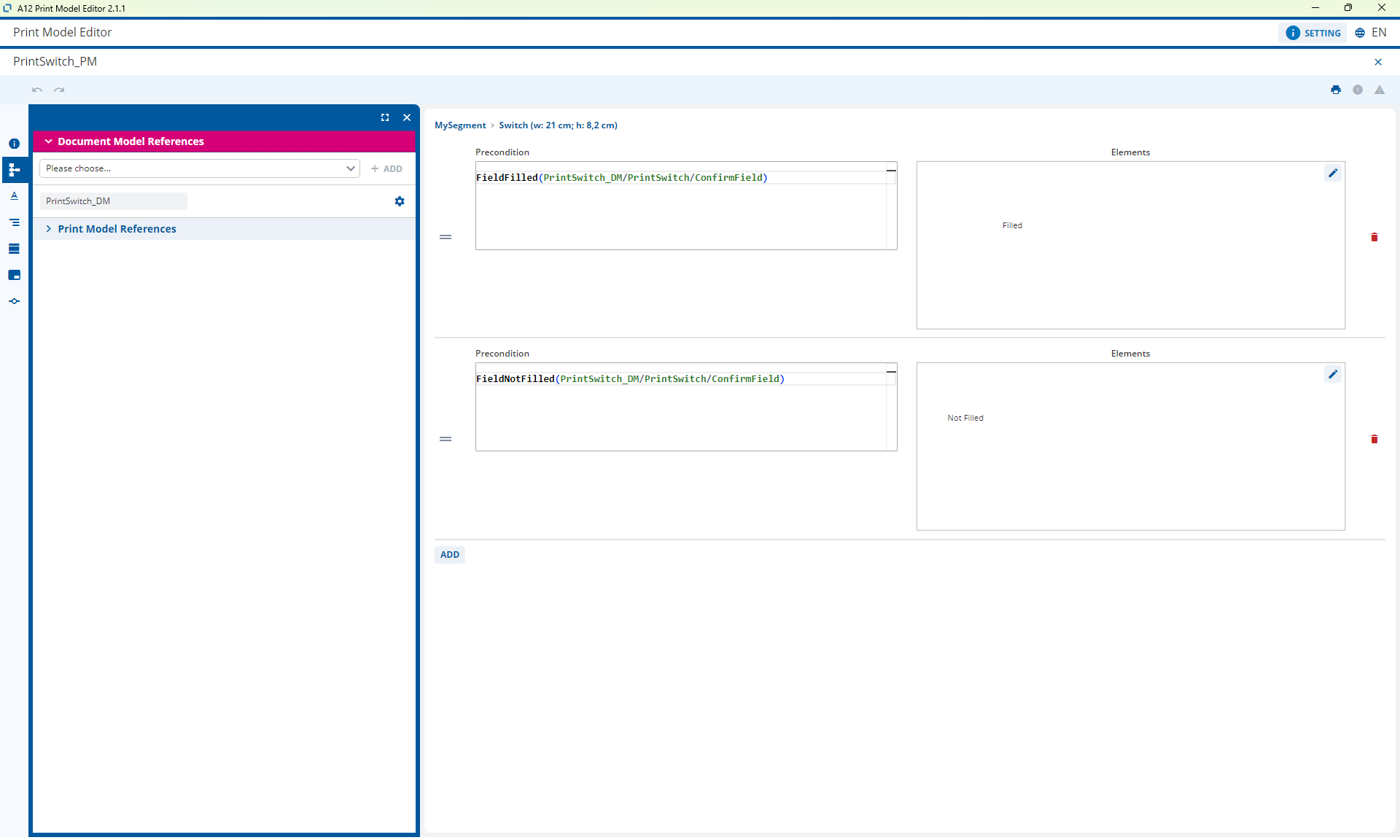Open the info sidebar panel icon
This screenshot has height=840, width=1400.
click(x=14, y=144)
